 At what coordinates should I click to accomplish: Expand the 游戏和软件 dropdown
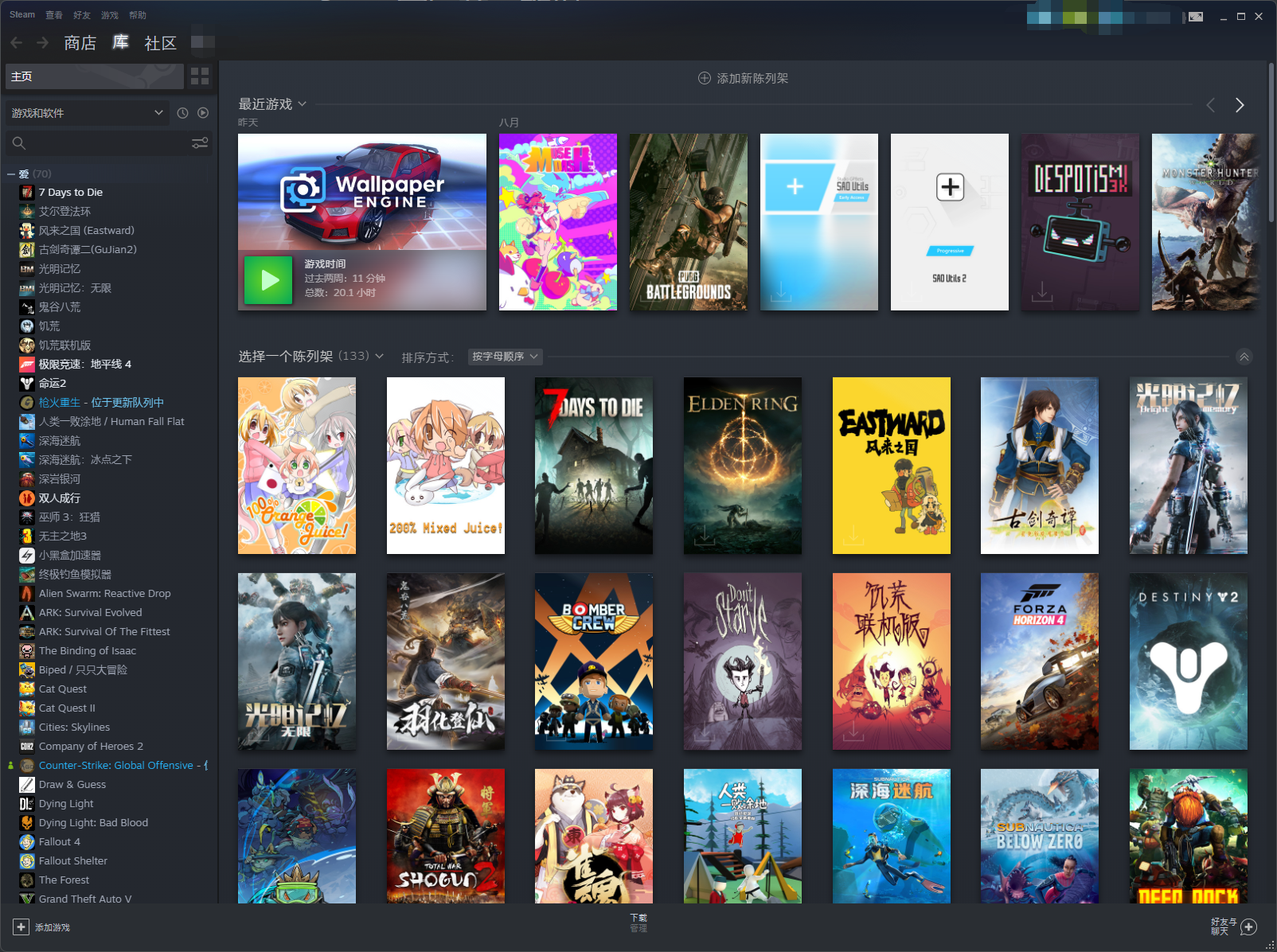pos(88,113)
